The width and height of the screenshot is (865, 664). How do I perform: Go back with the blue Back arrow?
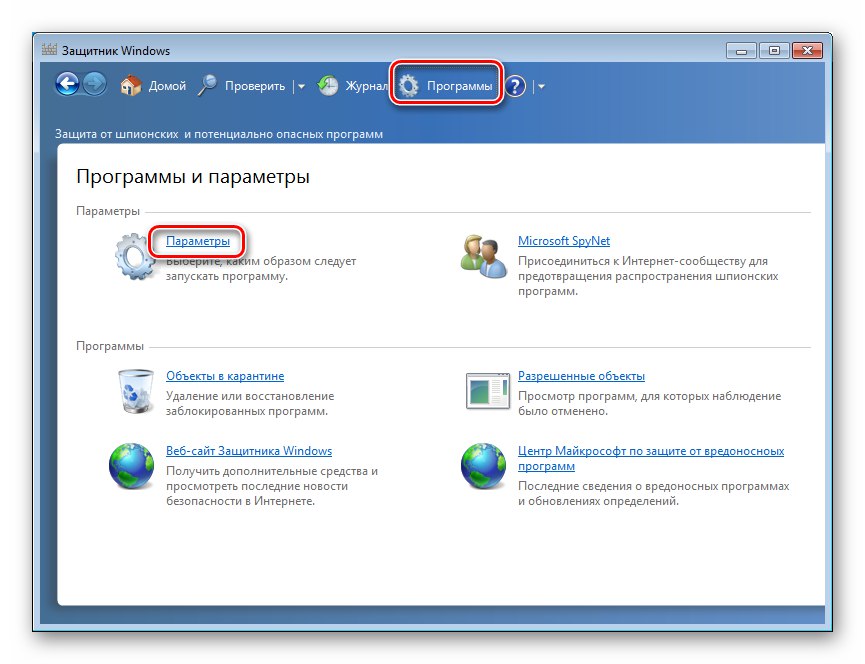[x=68, y=85]
